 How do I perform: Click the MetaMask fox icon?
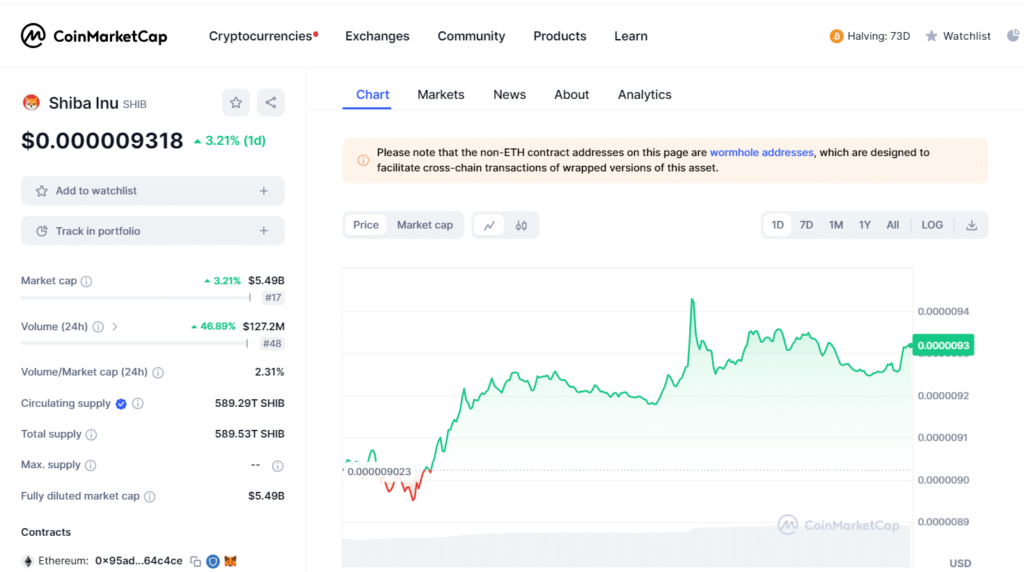point(230,561)
